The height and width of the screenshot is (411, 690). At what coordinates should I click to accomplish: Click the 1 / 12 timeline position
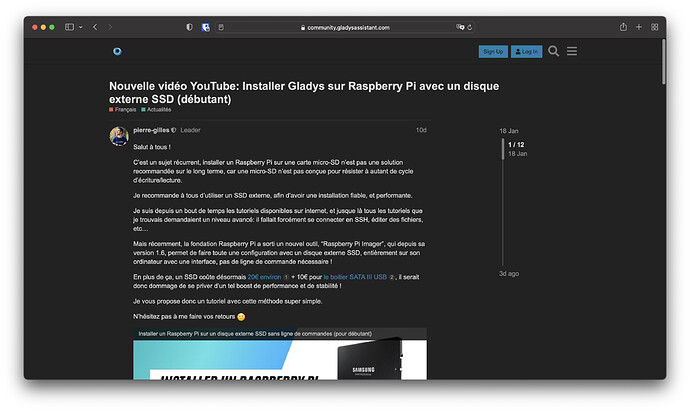click(516, 145)
